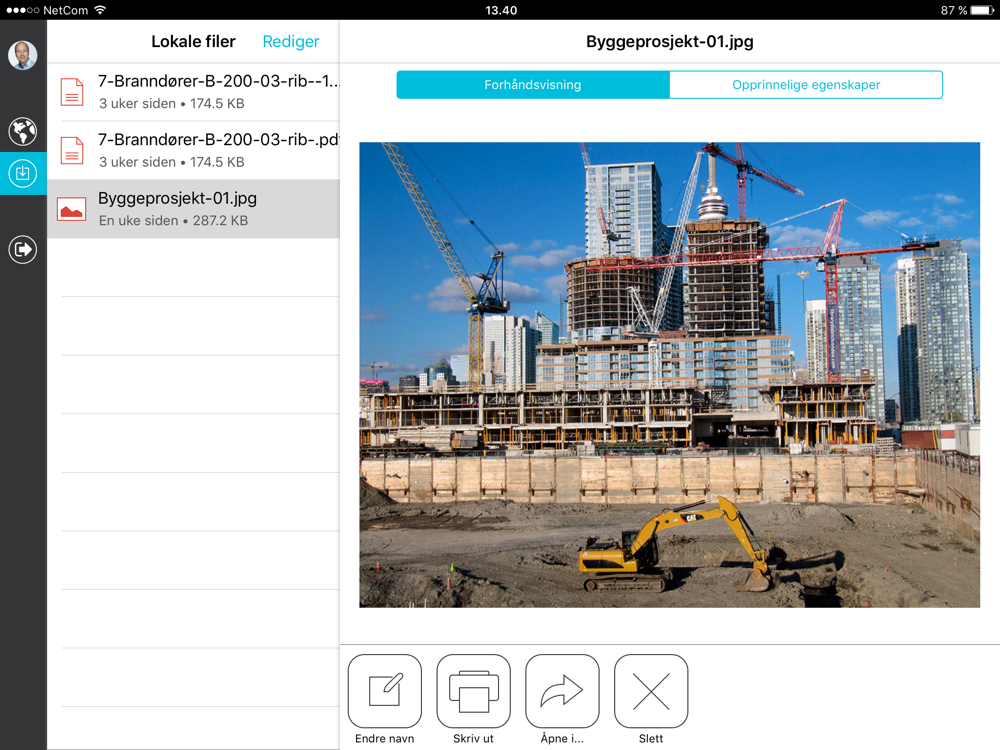Tap the PDF icon of second Branndører file
The image size is (1000, 750).
click(72, 151)
